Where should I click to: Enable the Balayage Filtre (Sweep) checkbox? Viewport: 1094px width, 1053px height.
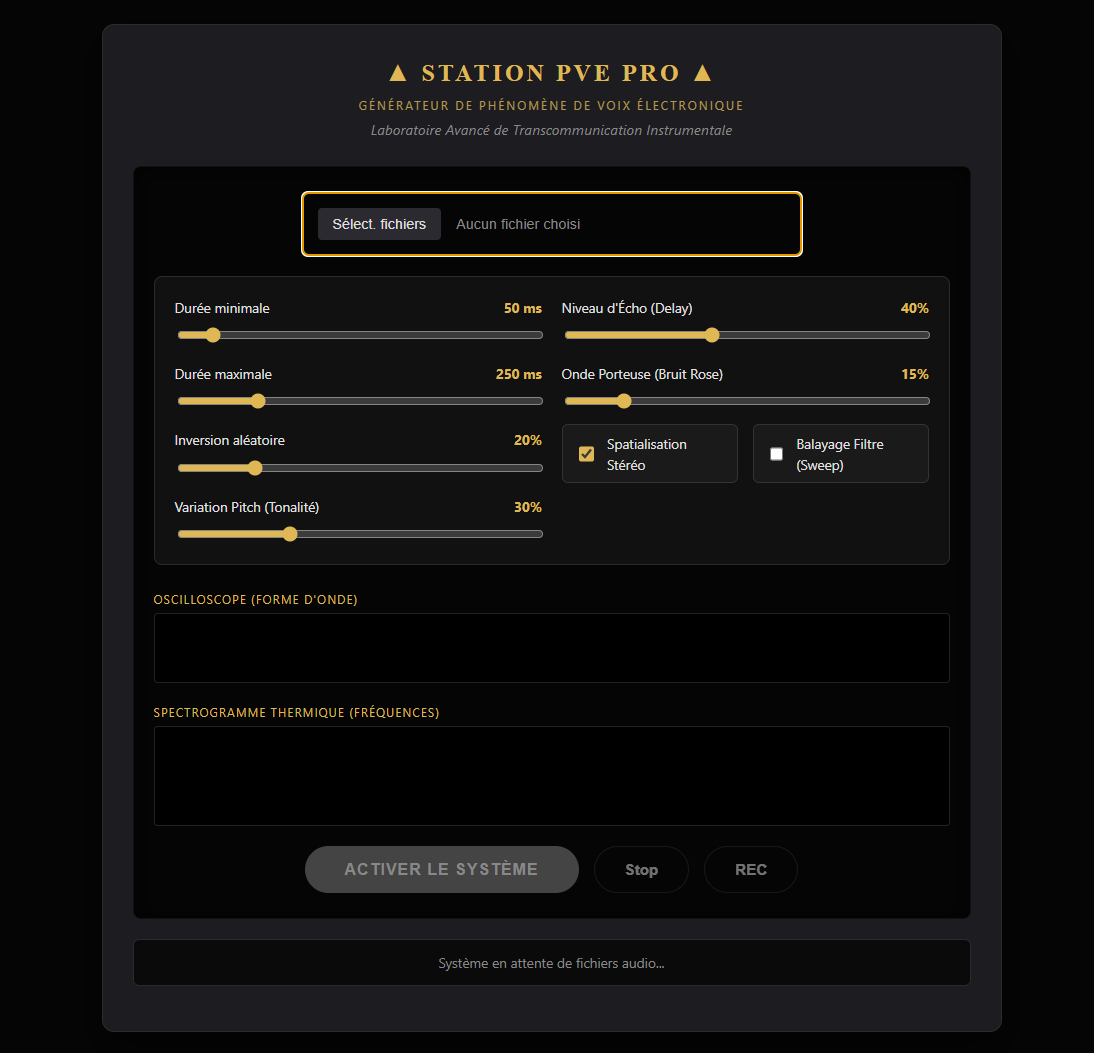[777, 454]
